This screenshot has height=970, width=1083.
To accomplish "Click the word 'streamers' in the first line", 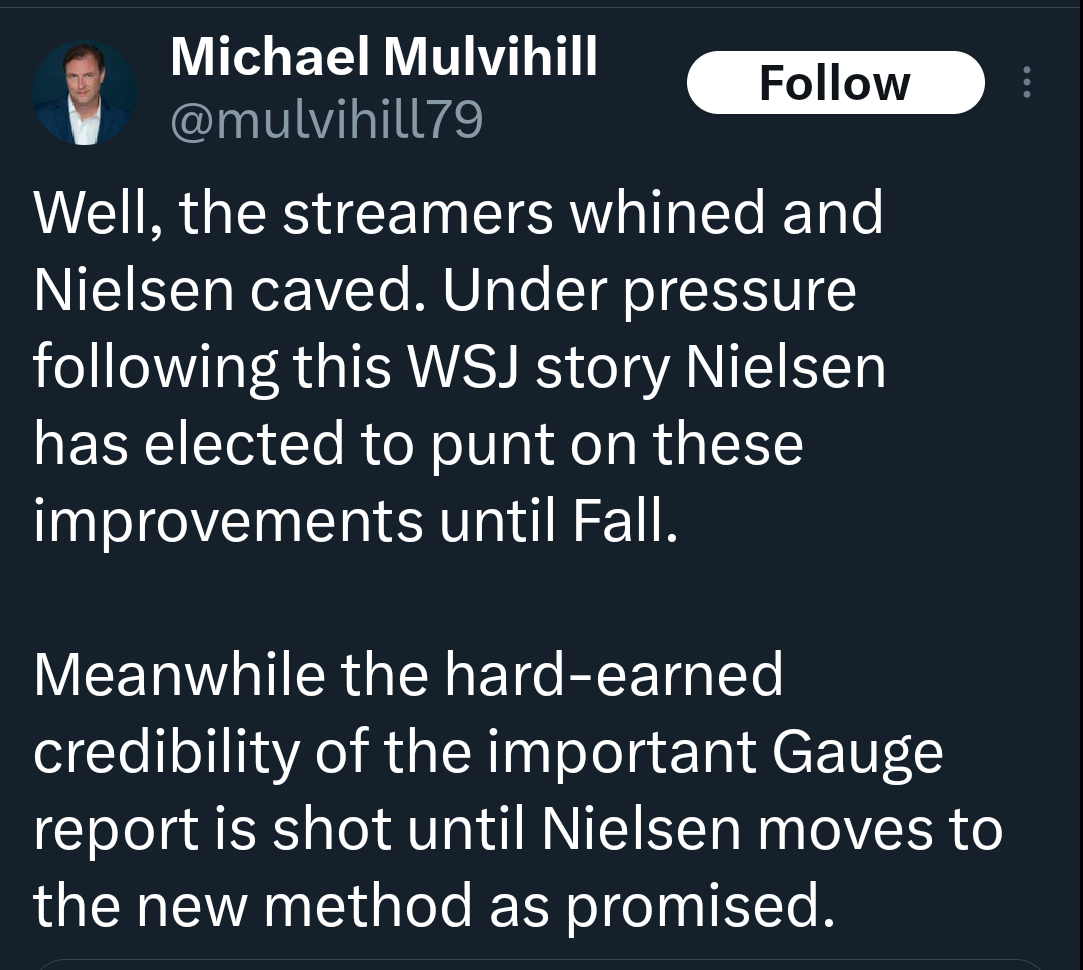I will tap(418, 214).
